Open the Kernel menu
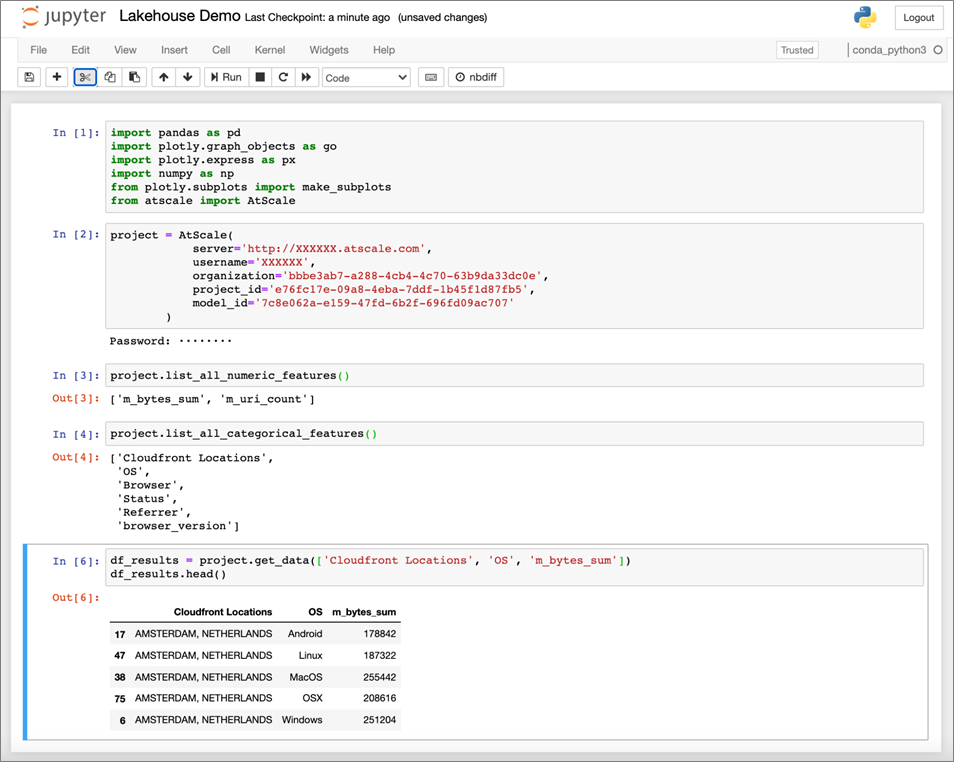The width and height of the screenshot is (954, 762). tap(270, 50)
